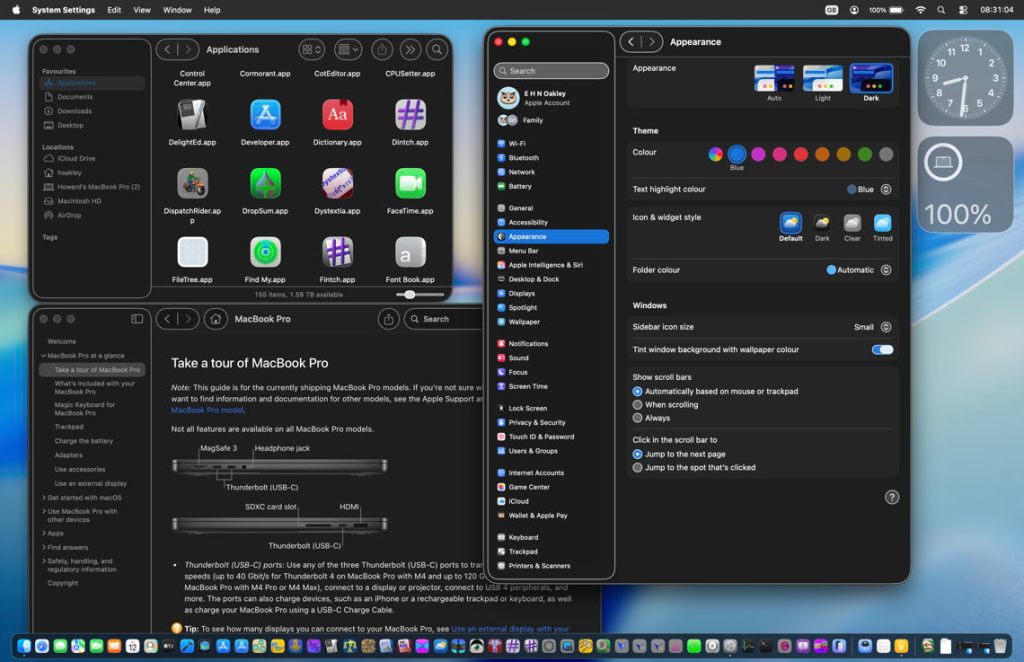Open Wi-Fi settings in the sidebar

(x=516, y=144)
